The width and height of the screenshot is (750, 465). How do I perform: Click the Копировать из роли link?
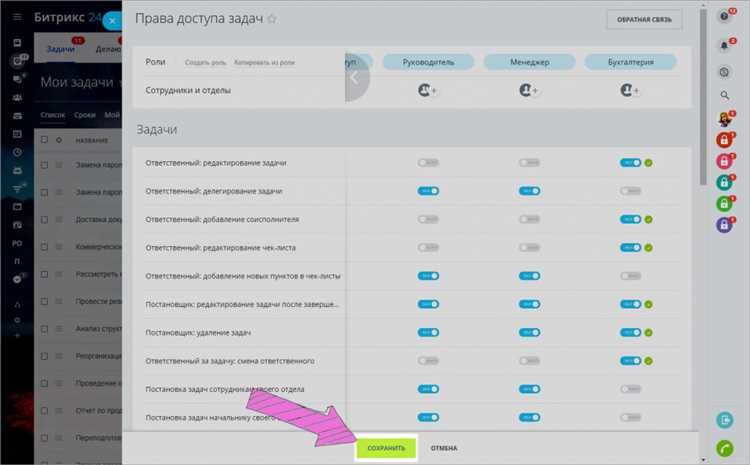264,63
